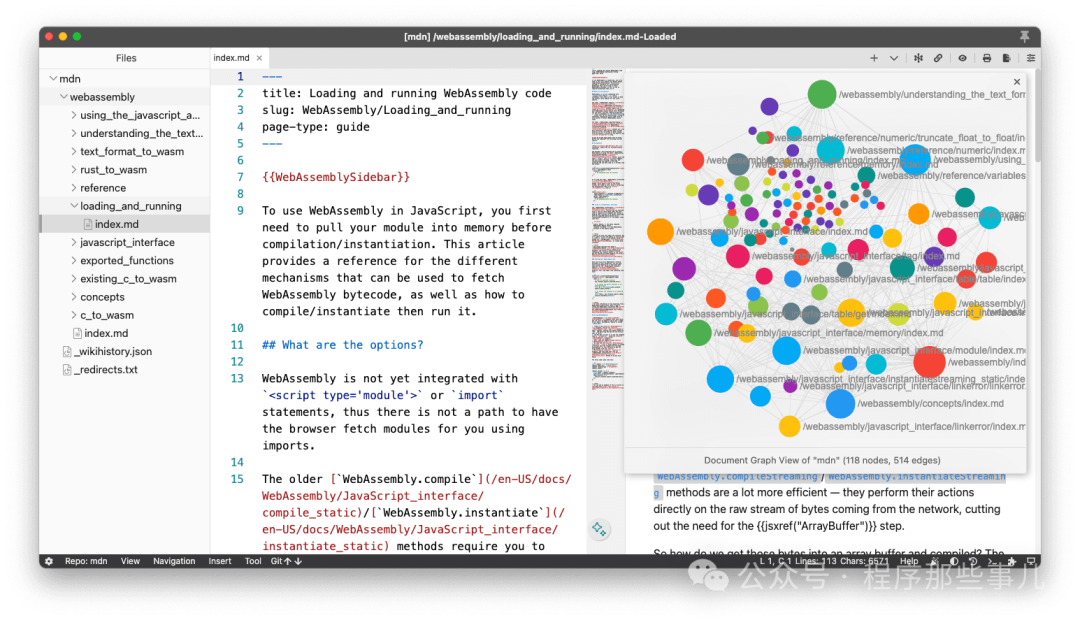
Task: Click the pin icon in the title bar
Action: 1025,36
